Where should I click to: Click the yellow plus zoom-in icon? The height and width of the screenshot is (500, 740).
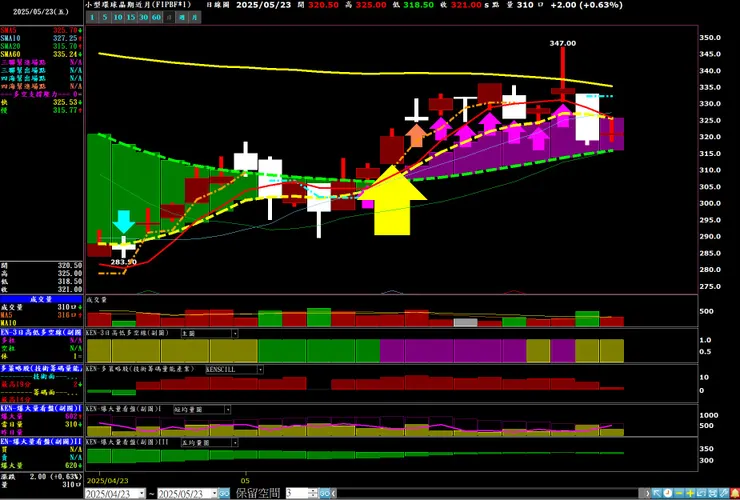tap(690, 493)
